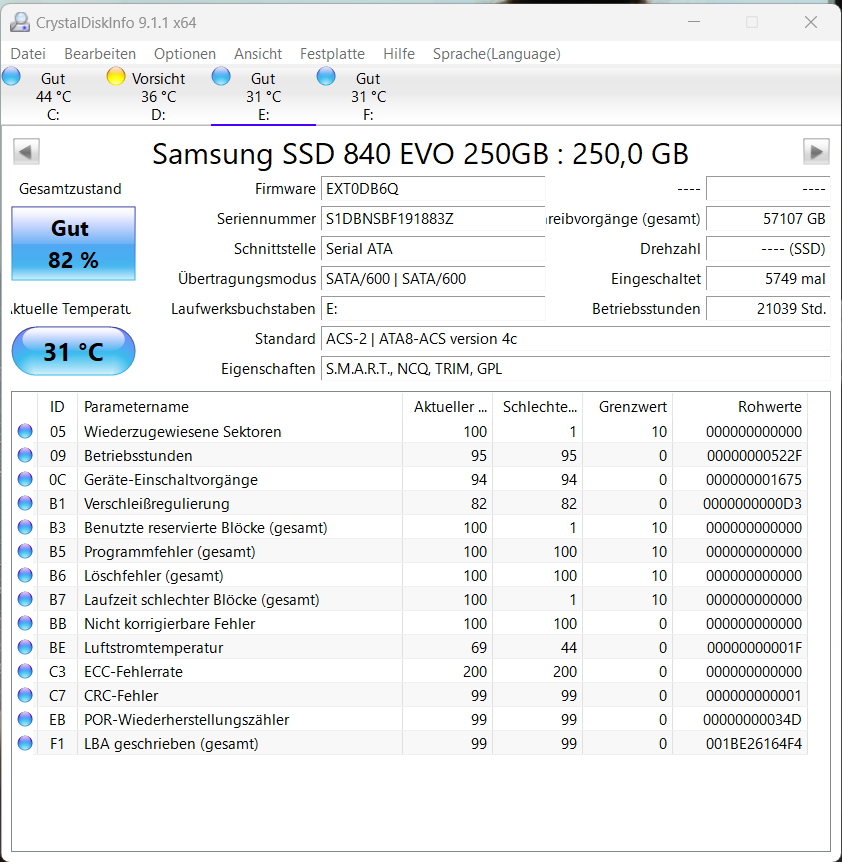Click raw value 00000000522F

754,456
